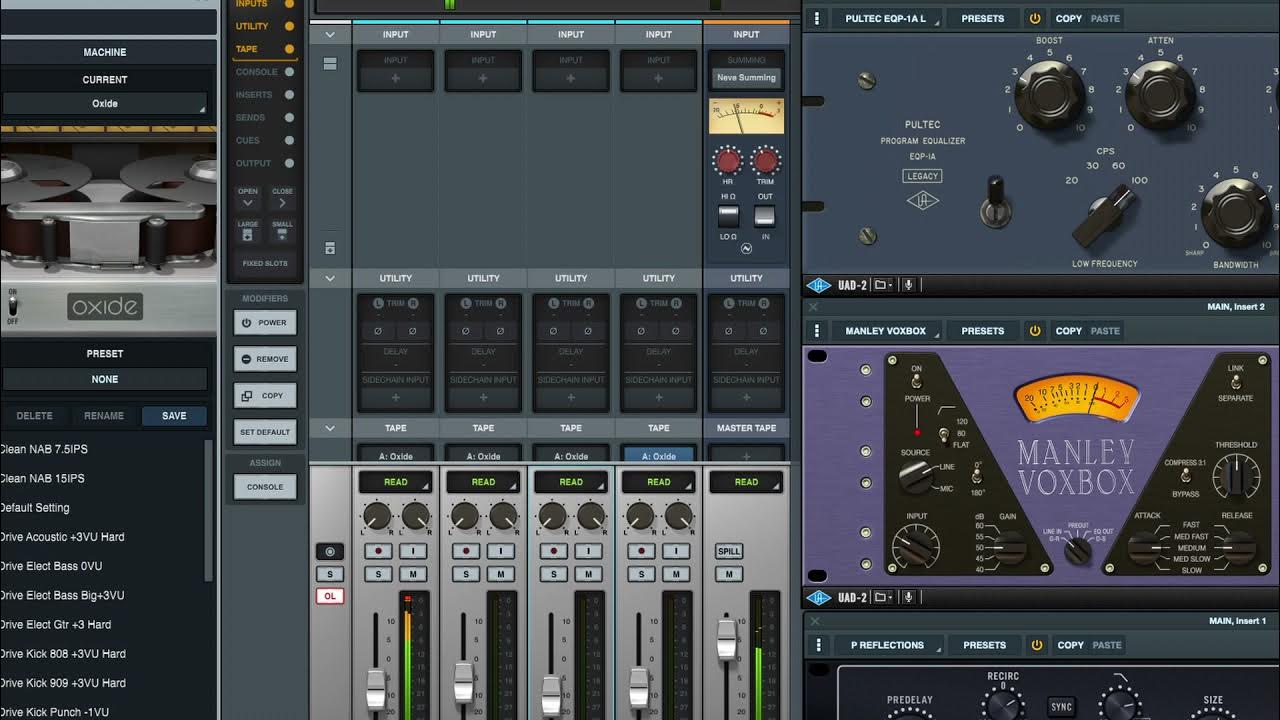This screenshot has height=720, width=1280.
Task: Click the CLOSE chevron
Action: (283, 203)
